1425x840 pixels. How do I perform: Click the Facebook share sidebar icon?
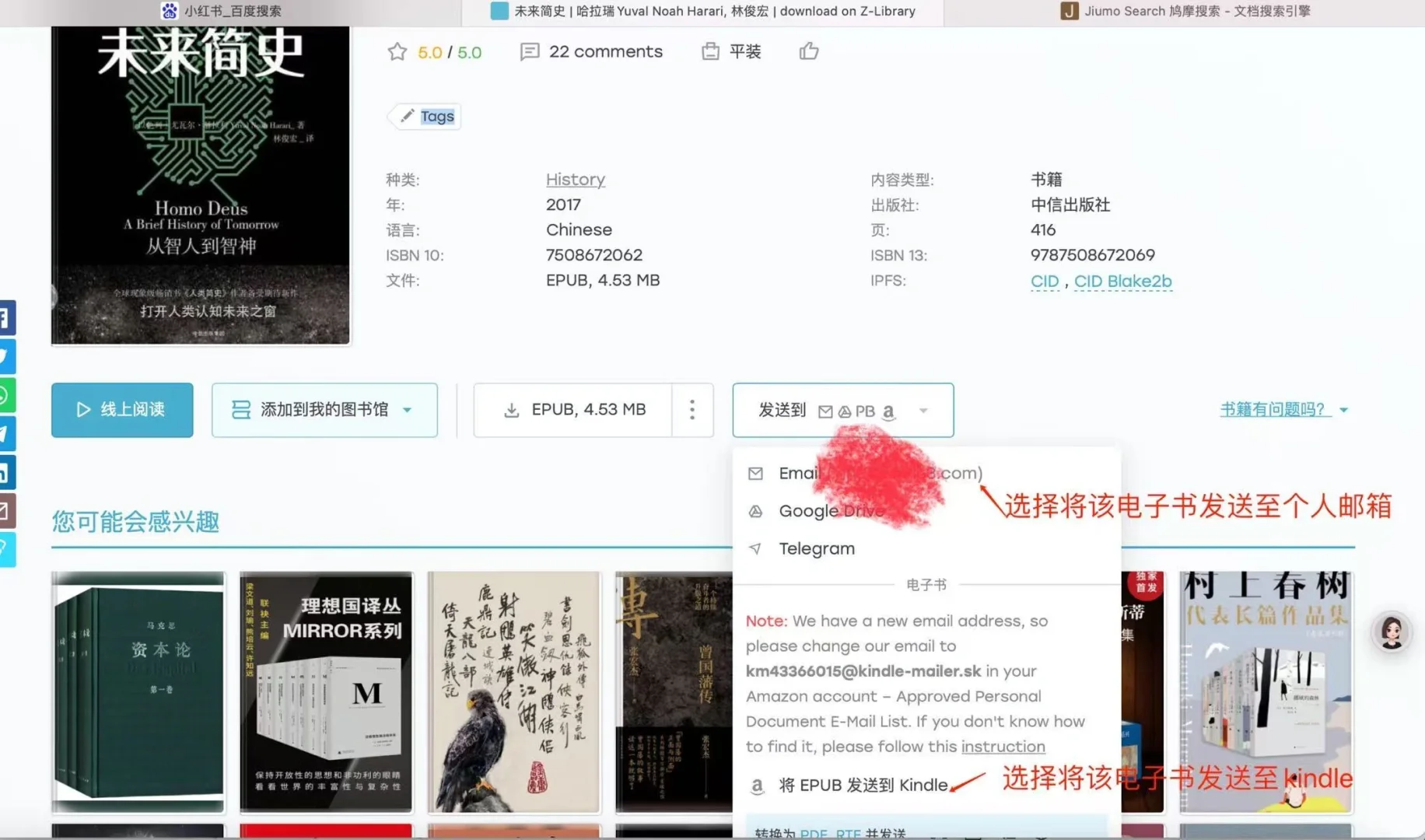[7, 317]
